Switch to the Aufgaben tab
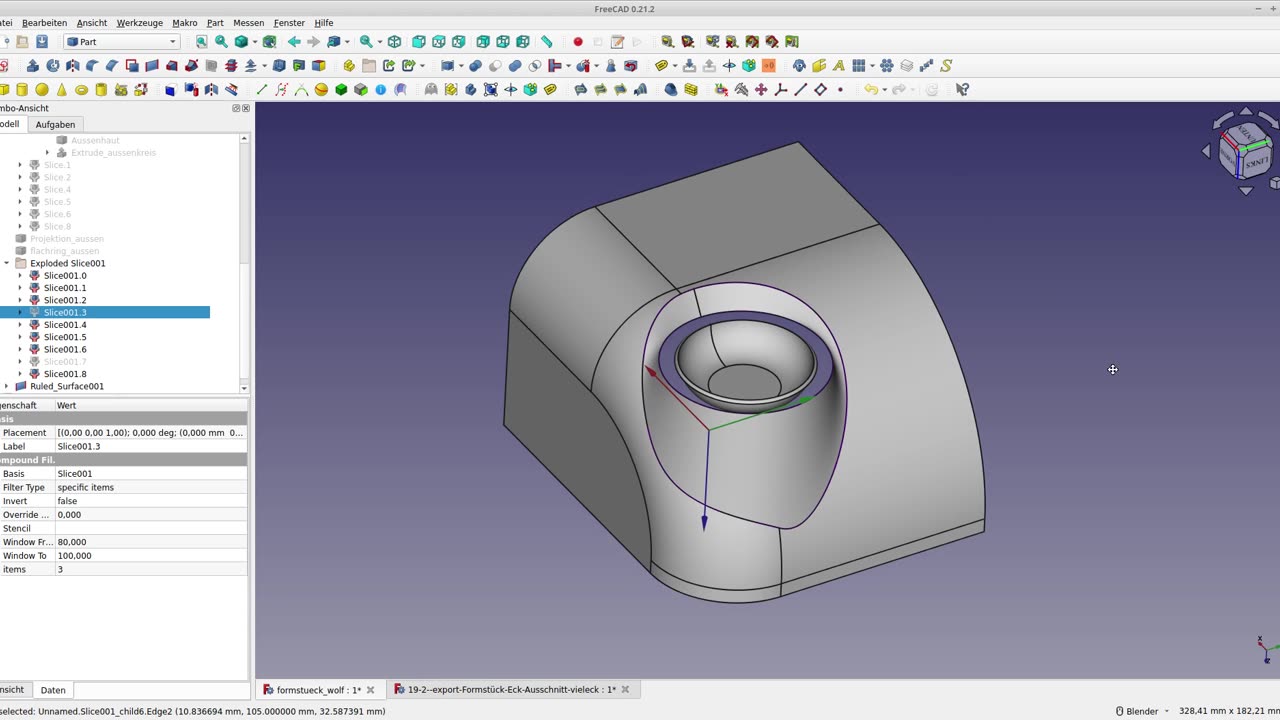This screenshot has width=1280, height=720. [55, 124]
